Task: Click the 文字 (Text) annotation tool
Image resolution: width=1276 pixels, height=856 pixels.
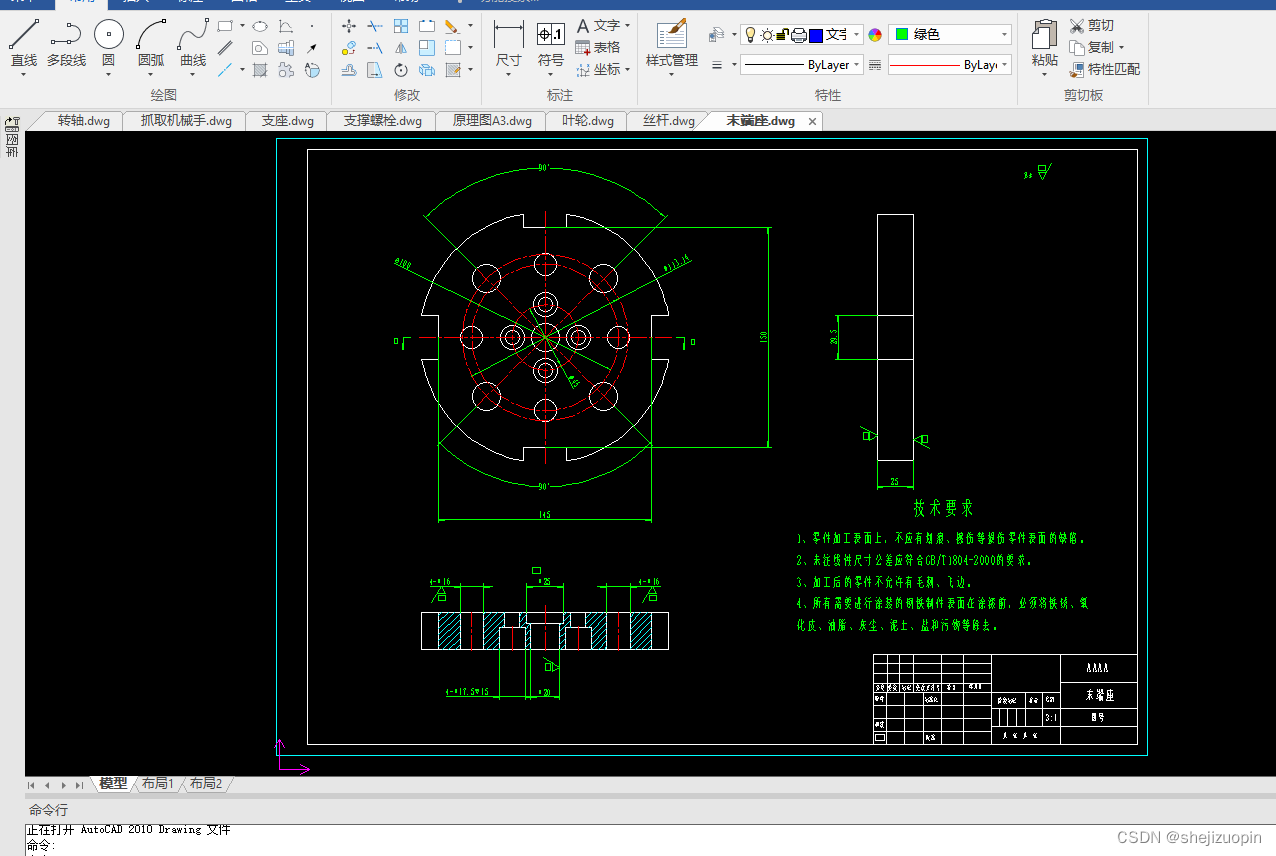Action: [598, 26]
